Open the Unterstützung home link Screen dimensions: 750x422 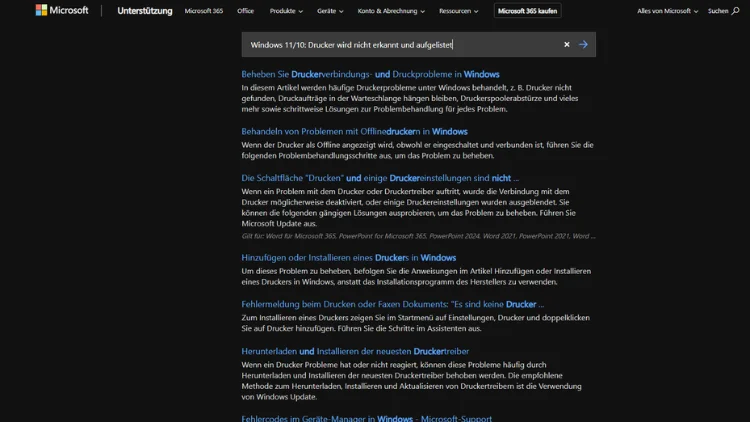pyautogui.click(x=144, y=11)
